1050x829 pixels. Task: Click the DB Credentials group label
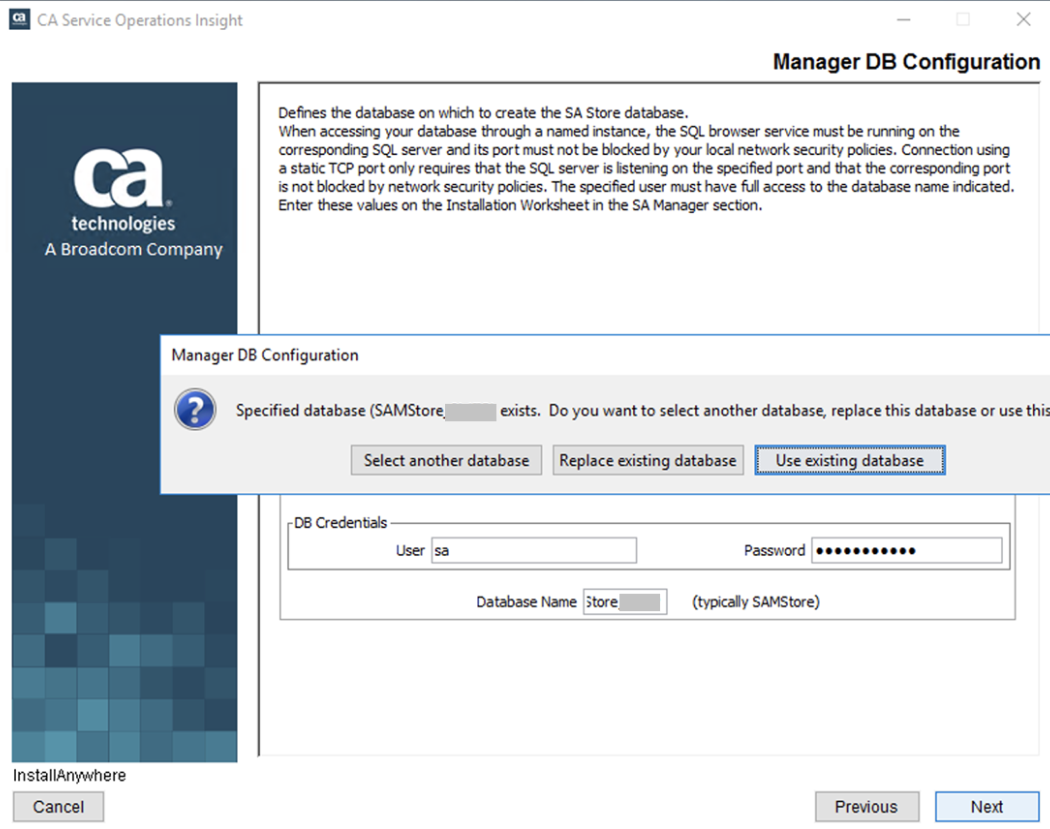click(340, 523)
